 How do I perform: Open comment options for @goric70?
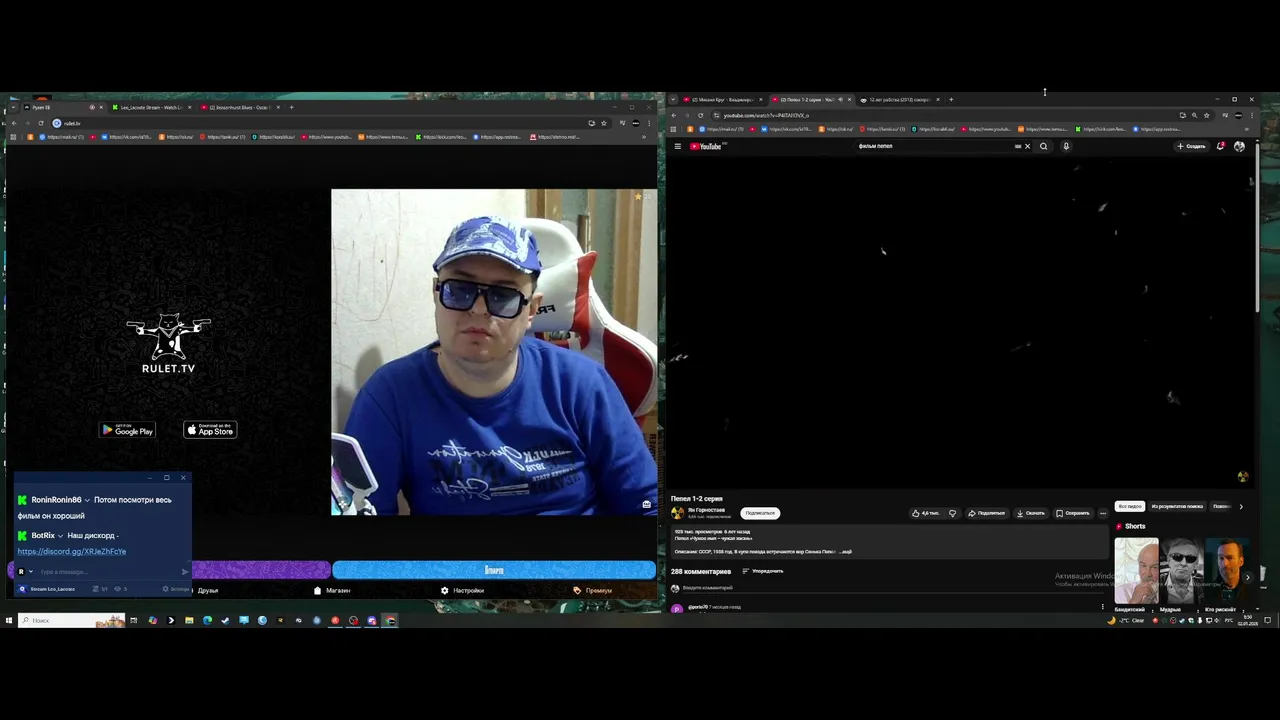point(1103,606)
